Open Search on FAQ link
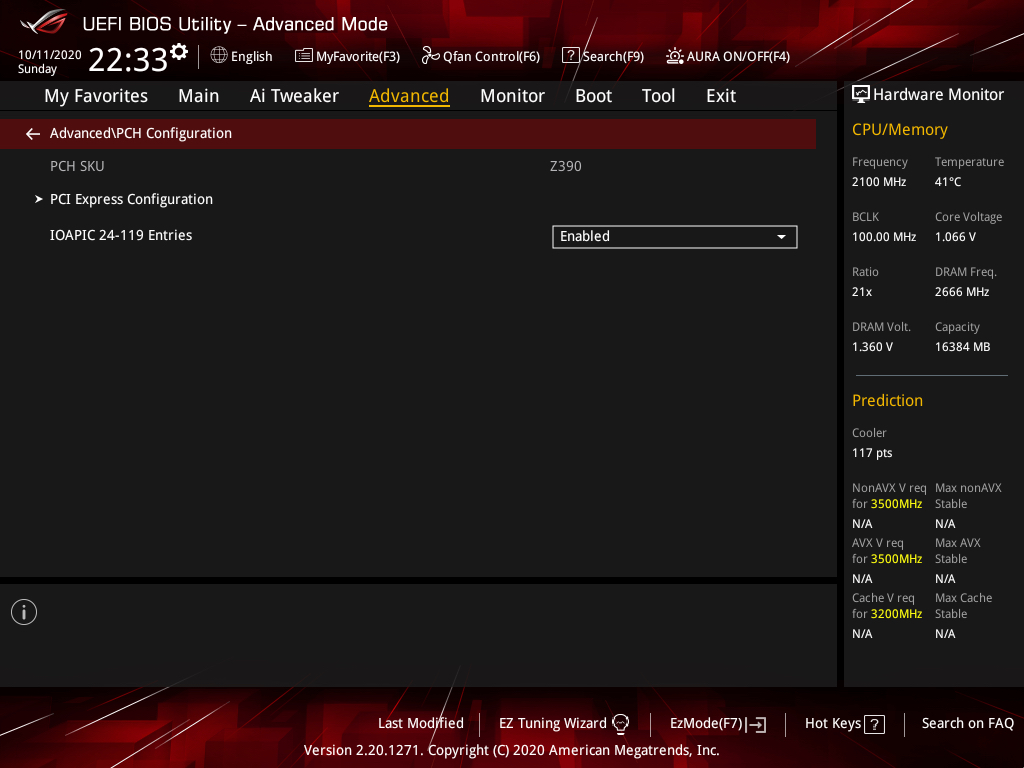 pyautogui.click(x=967, y=724)
